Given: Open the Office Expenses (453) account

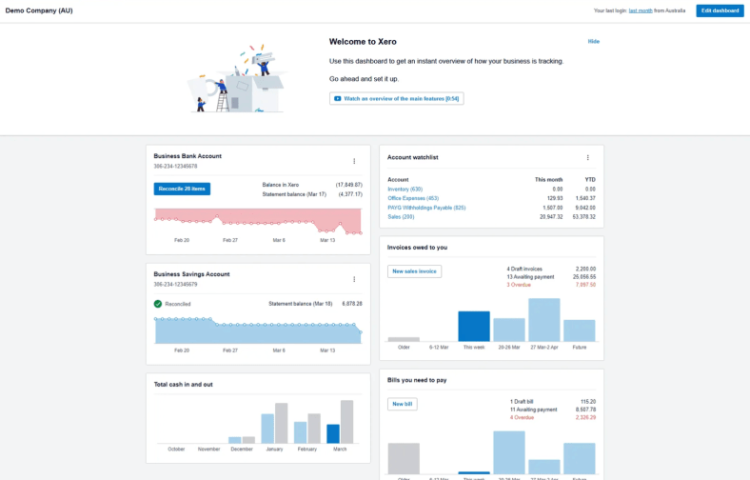Looking at the screenshot, I should point(413,198).
